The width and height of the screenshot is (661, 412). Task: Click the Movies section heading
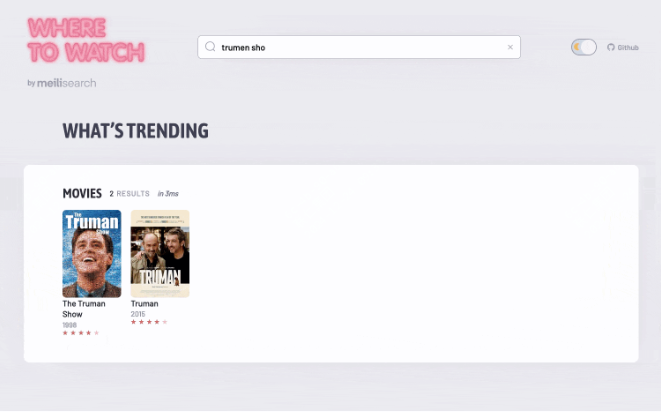click(x=82, y=194)
